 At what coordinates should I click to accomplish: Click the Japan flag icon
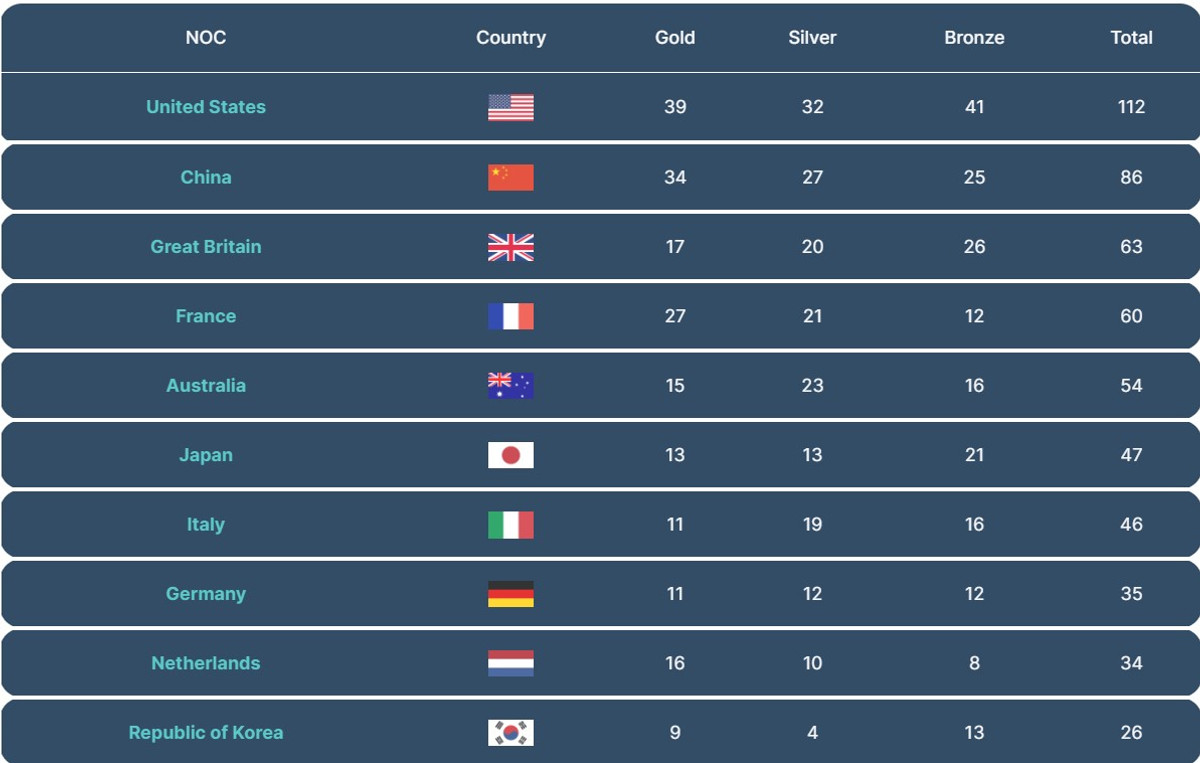pos(510,455)
